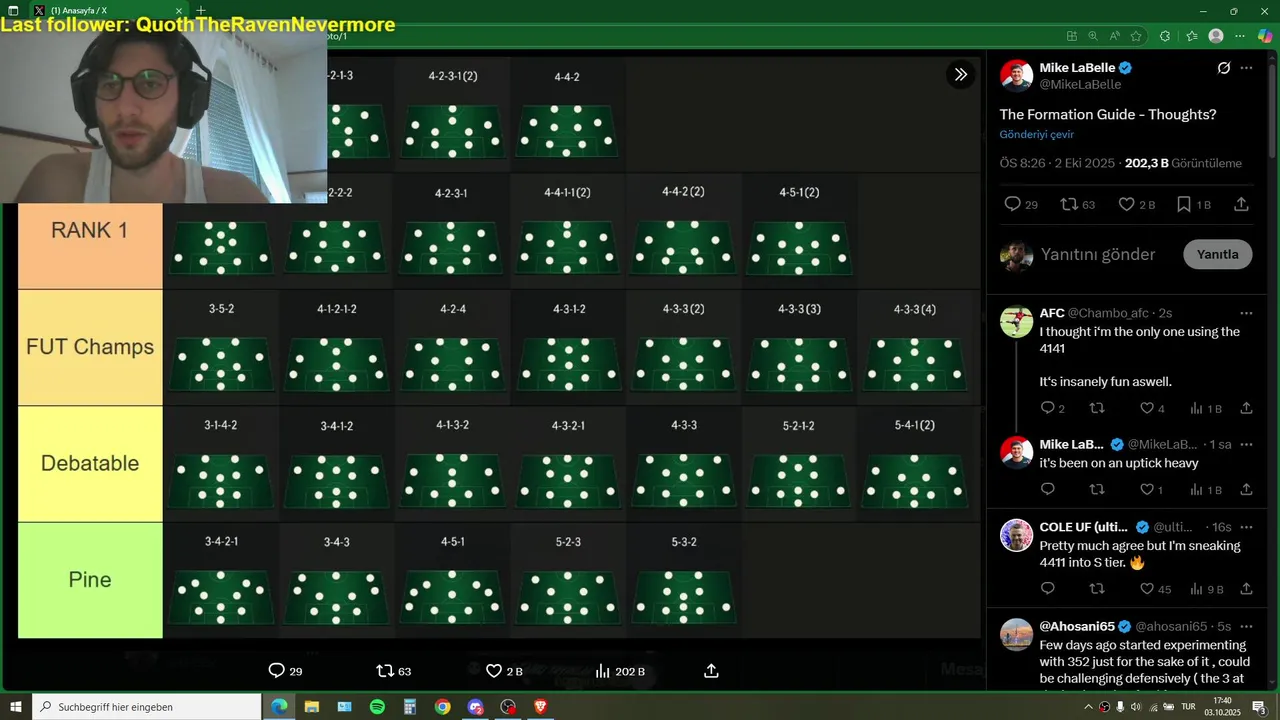Open the taskbar notification center
Viewport: 1280px width, 720px height.
1259,707
